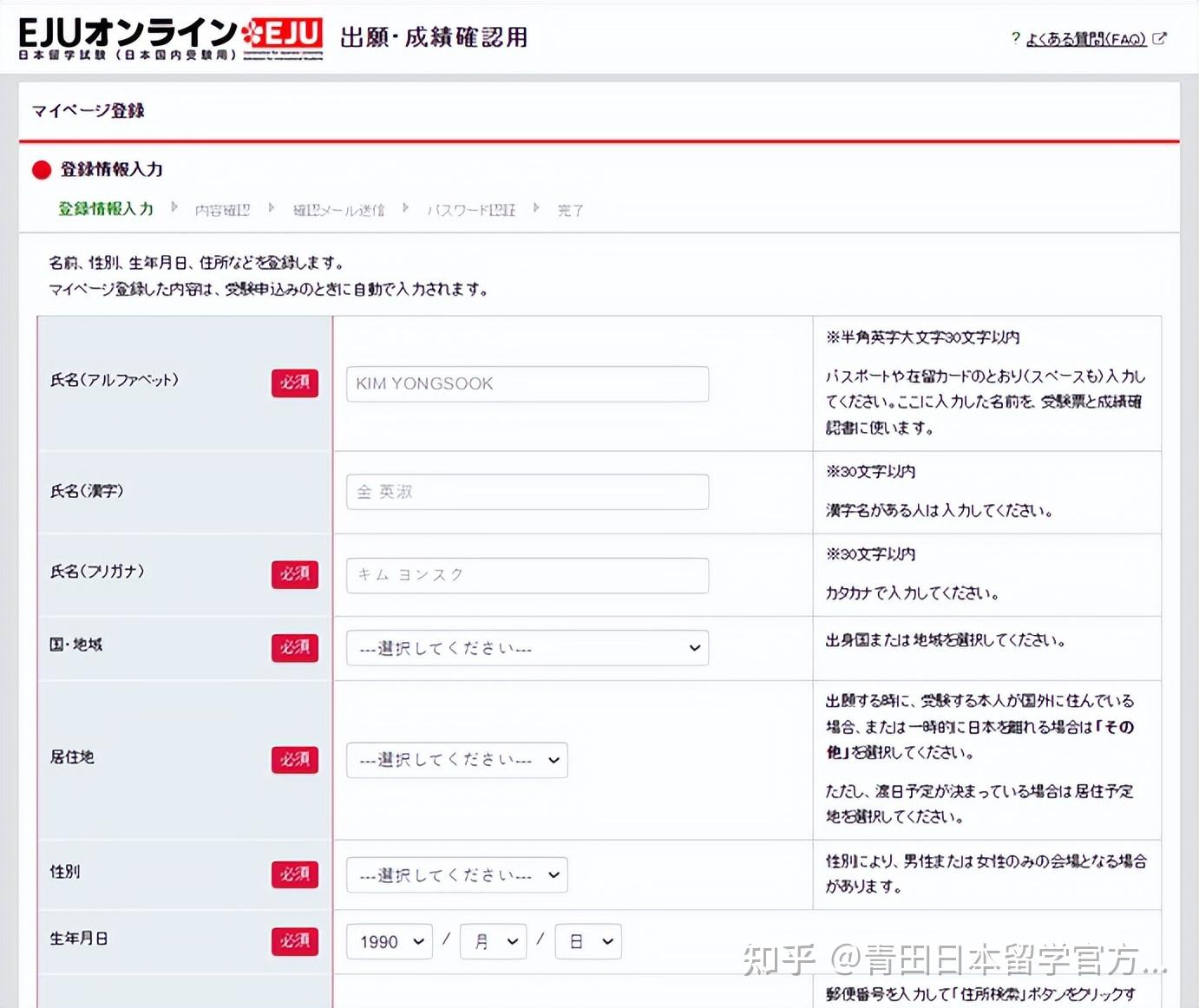This screenshot has height=1008, width=1199.
Task: Click the パスワード認証 step label
Action: pos(471,209)
